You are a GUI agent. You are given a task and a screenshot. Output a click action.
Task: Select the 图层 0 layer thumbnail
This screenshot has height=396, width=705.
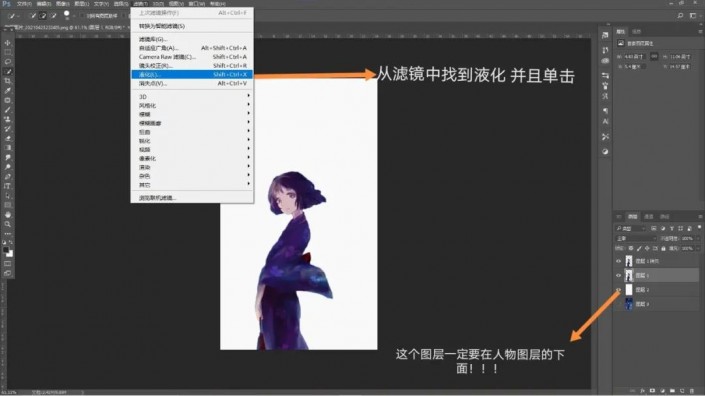click(629, 304)
